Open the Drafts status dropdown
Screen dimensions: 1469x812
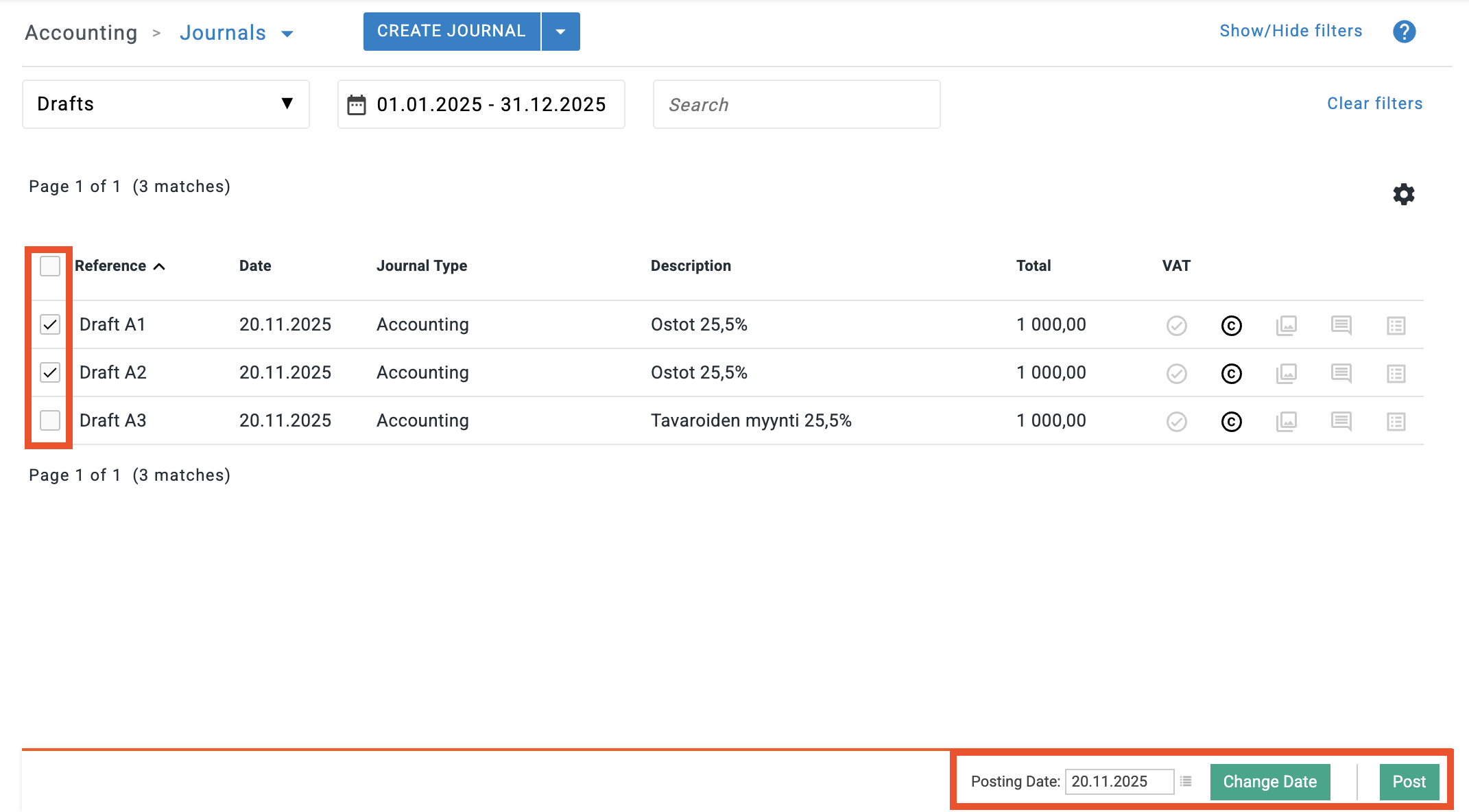pos(165,104)
